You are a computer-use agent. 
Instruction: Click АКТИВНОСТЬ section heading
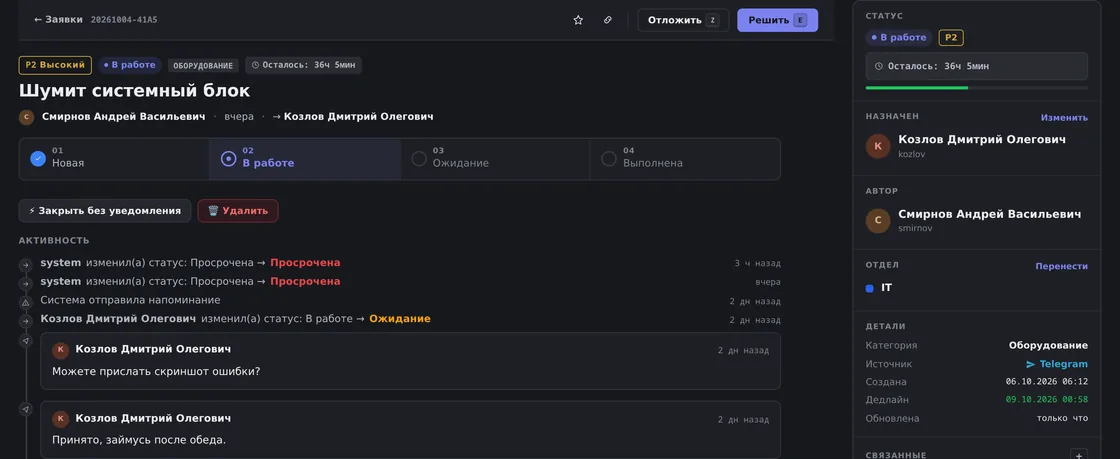54,241
